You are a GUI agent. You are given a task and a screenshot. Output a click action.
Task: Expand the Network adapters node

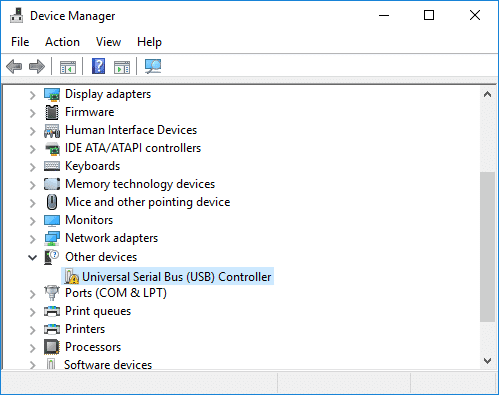(32, 239)
